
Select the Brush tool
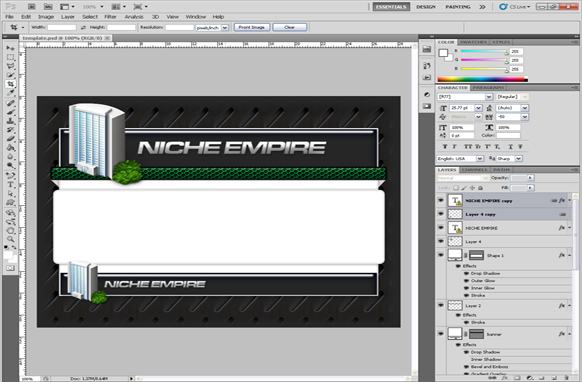tap(10, 112)
